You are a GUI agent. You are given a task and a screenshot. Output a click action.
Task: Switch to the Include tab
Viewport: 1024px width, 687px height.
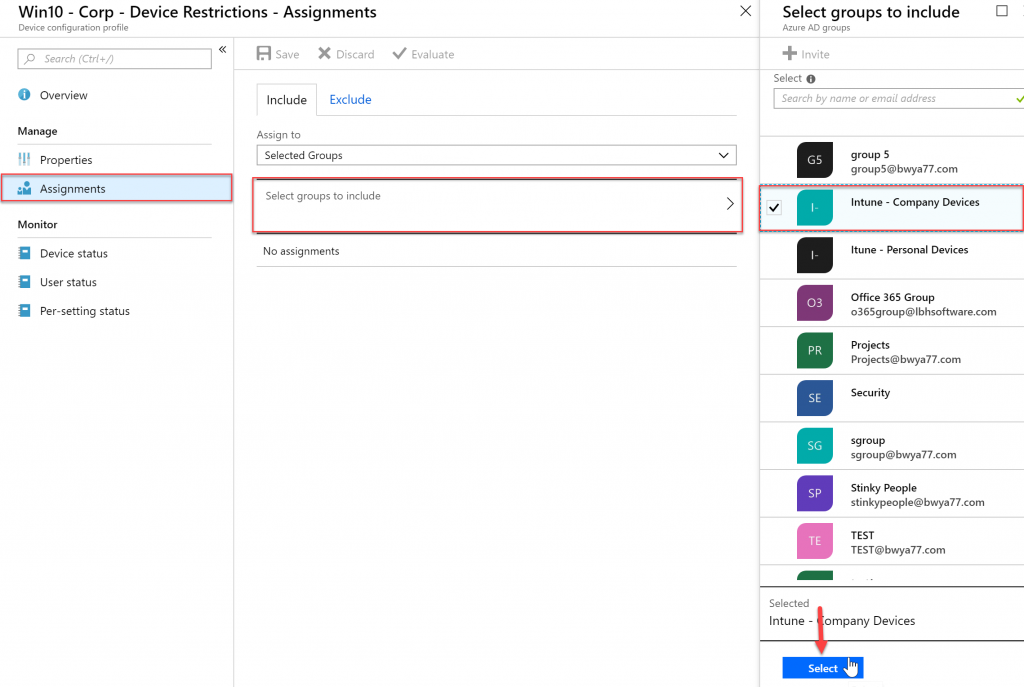click(287, 100)
